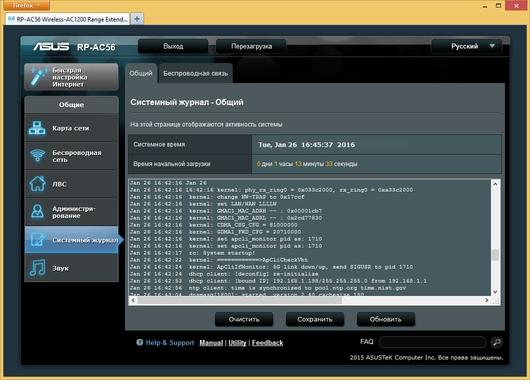Click the system time 'Tue, Jan 26 16:45:37 2016'

pyautogui.click(x=307, y=145)
